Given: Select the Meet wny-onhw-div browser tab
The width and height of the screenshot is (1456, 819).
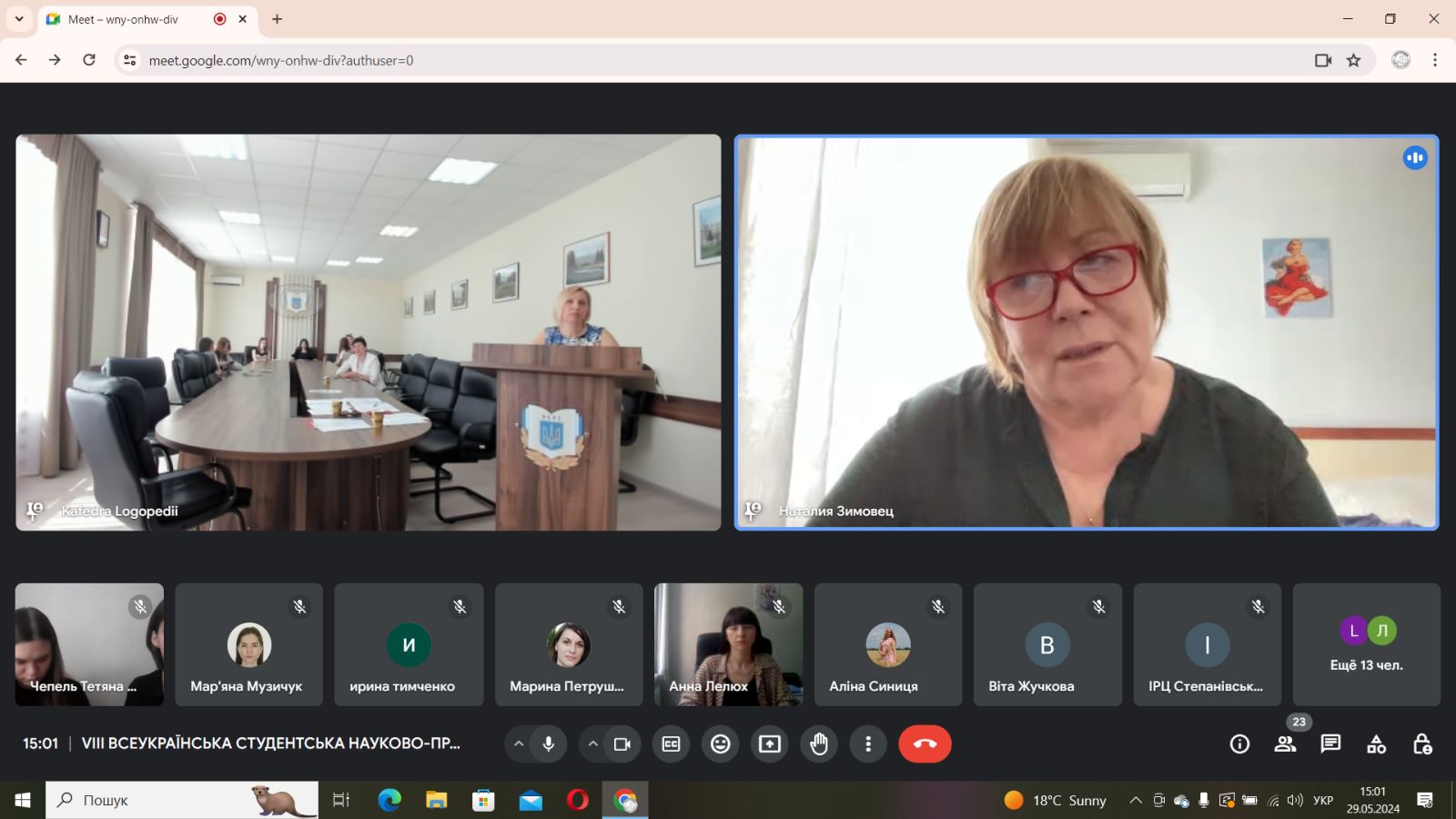Looking at the screenshot, I should (x=127, y=19).
